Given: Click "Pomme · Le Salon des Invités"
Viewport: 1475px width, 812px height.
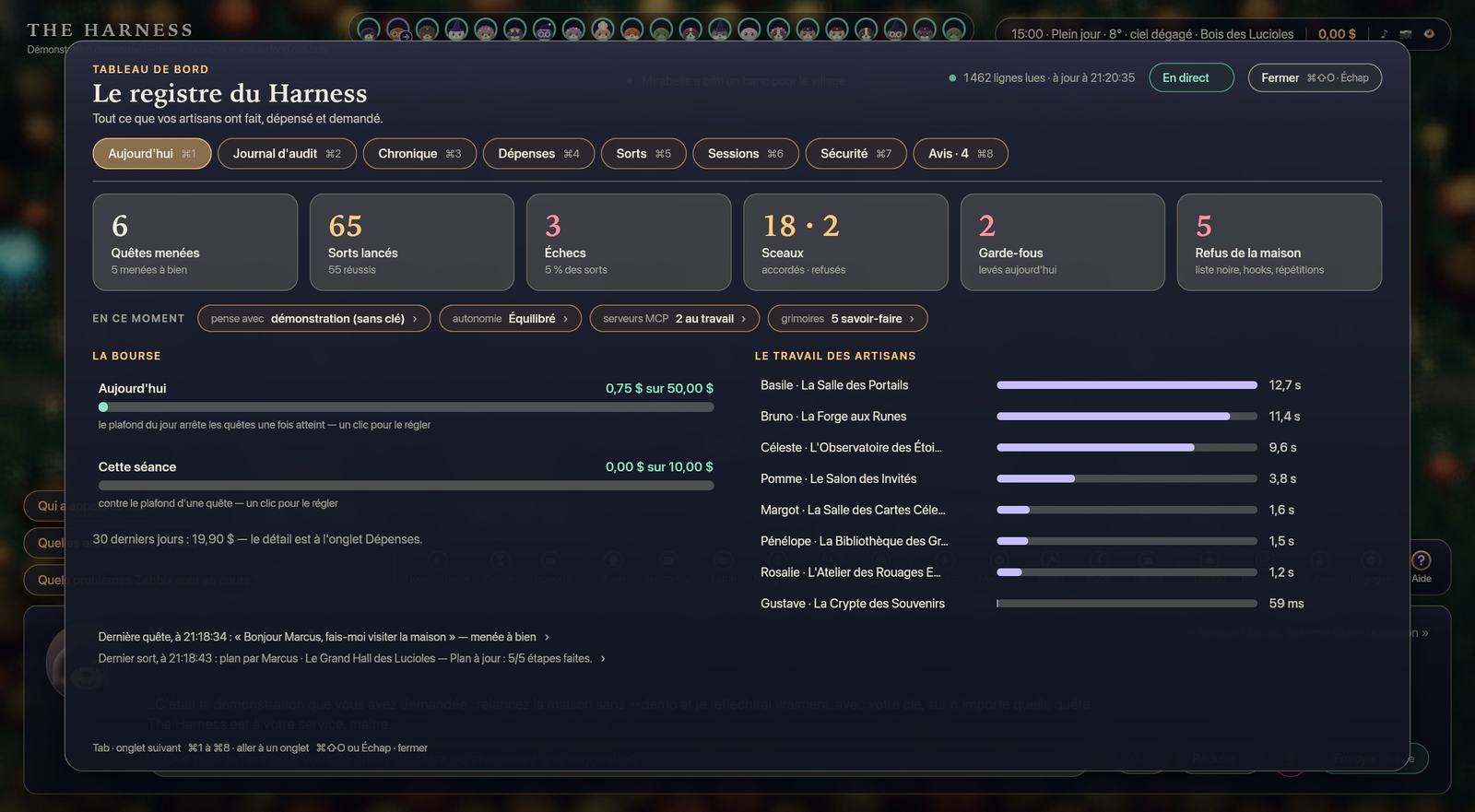Looking at the screenshot, I should tap(838, 479).
